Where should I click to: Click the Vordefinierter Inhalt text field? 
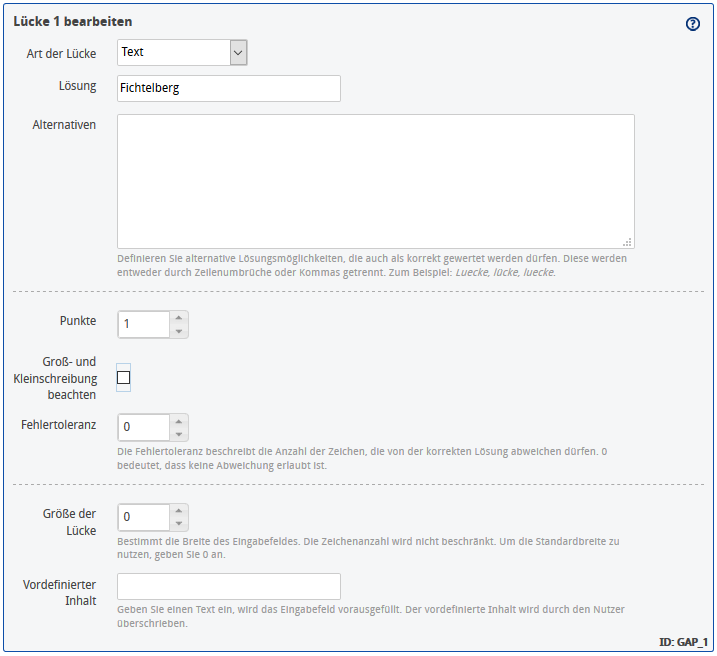point(228,586)
